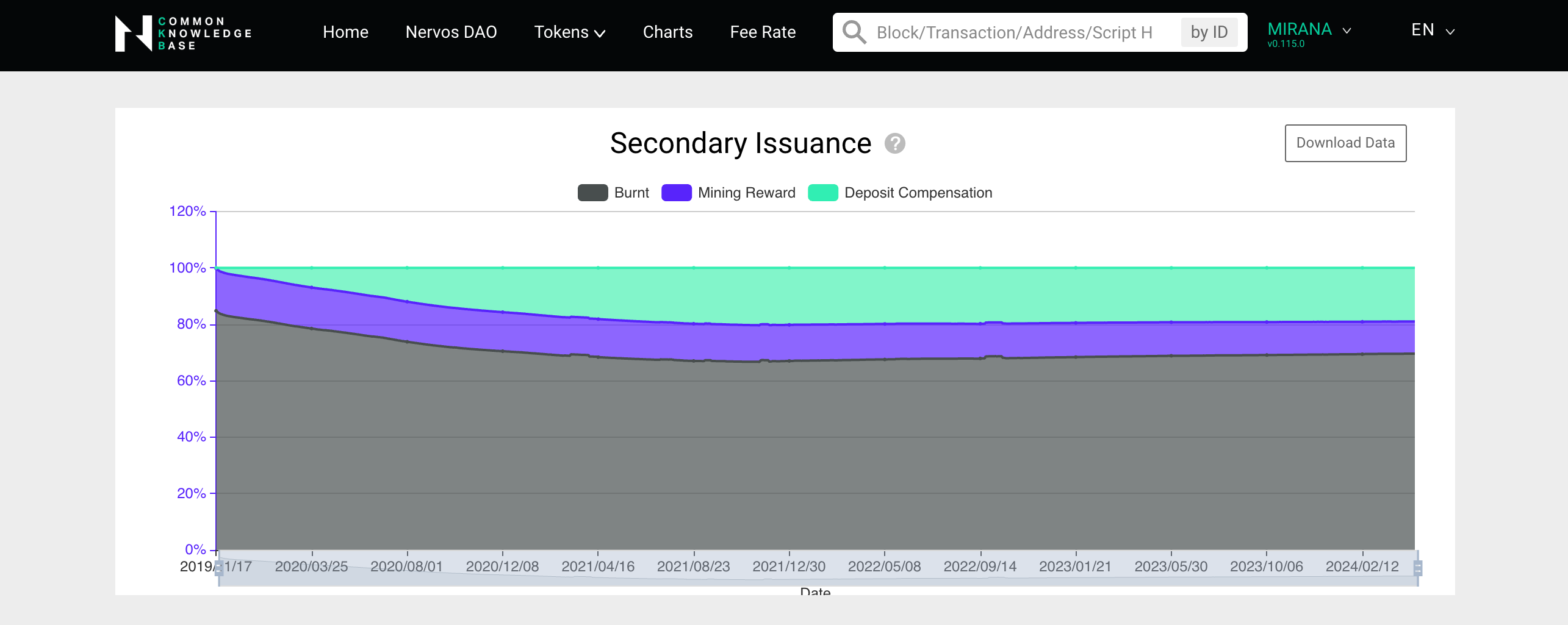Click the EN language chevron icon
Screen dimensions: 1568x625
(x=1449, y=30)
